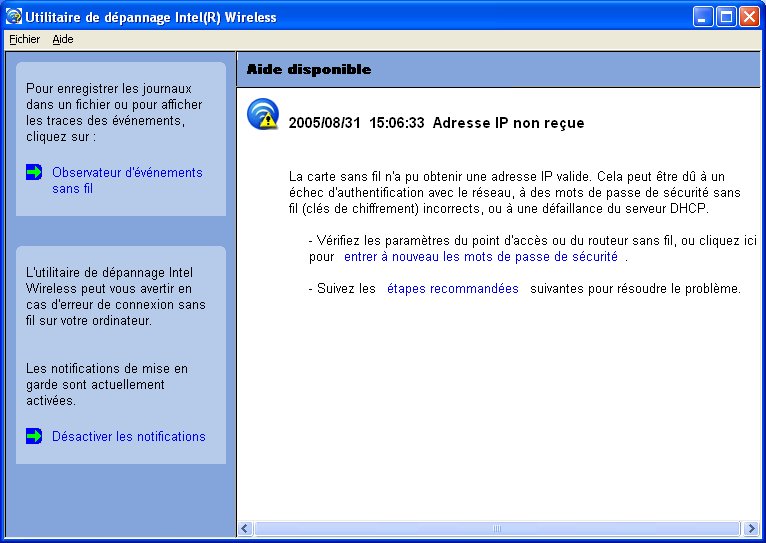Open the étapes recommandées link

[452, 289]
